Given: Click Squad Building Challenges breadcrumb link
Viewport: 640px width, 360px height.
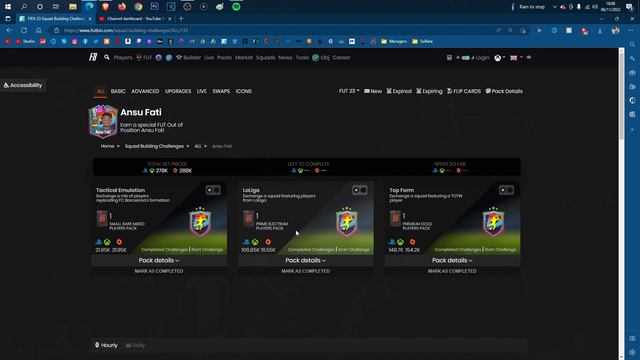Looking at the screenshot, I should pos(154,146).
